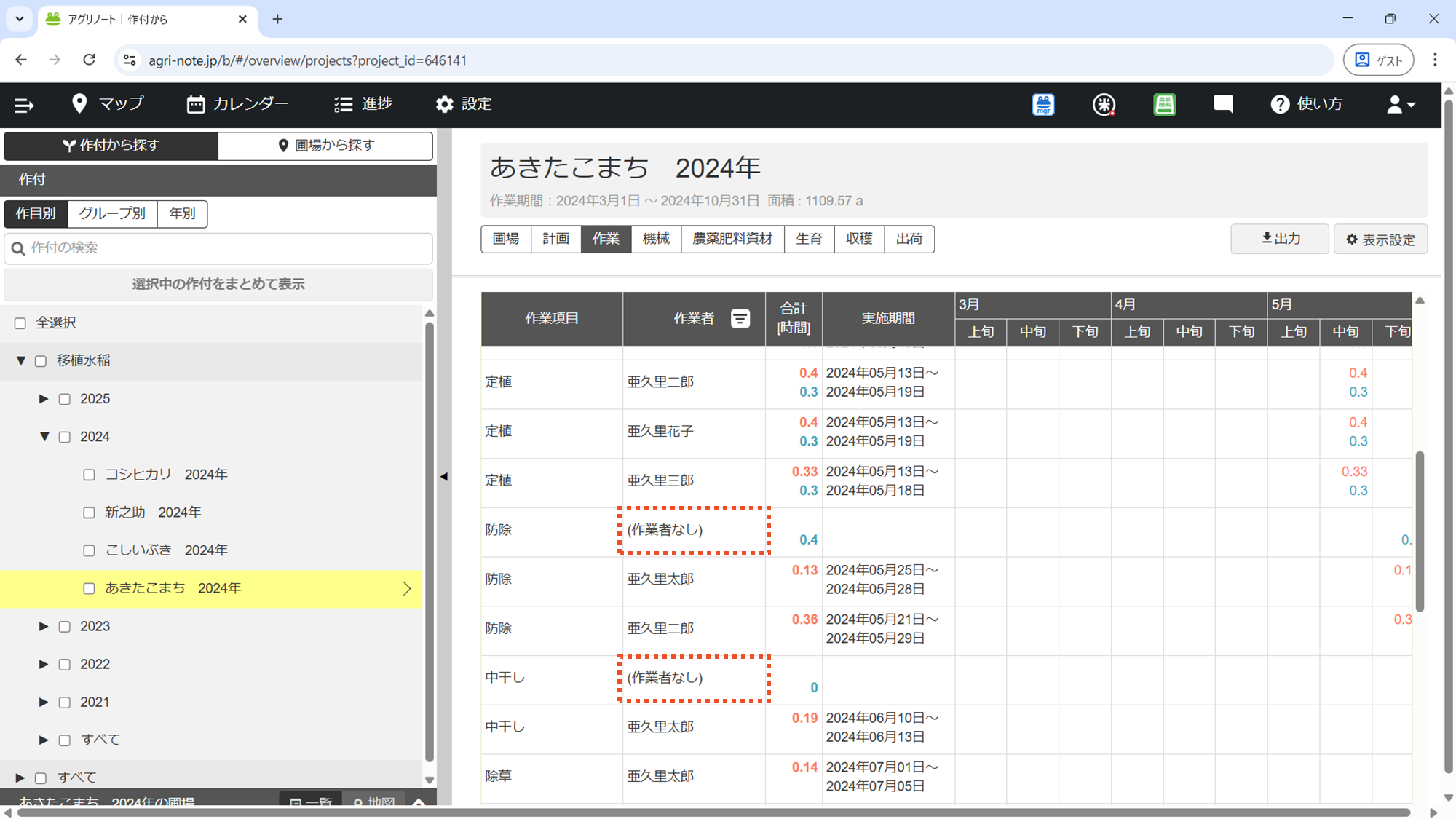
Task: Check the 新之助 2024年 checkbox
Action: coord(89,513)
